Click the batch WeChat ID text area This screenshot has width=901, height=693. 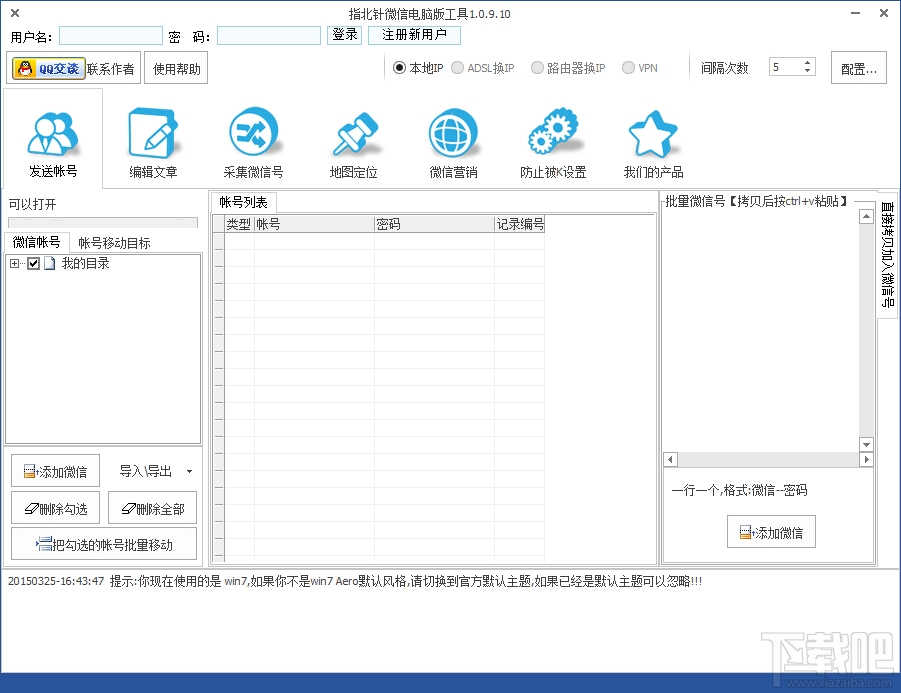[761, 330]
